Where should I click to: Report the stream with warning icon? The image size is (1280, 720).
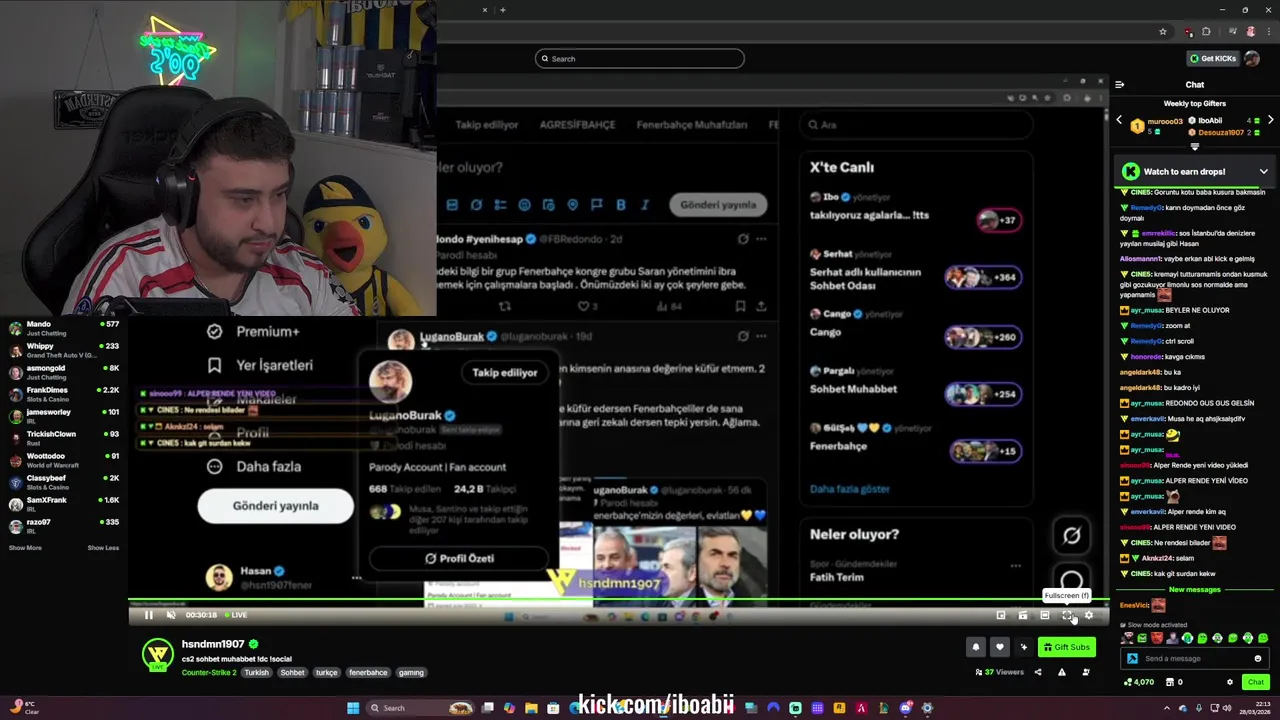click(1062, 672)
